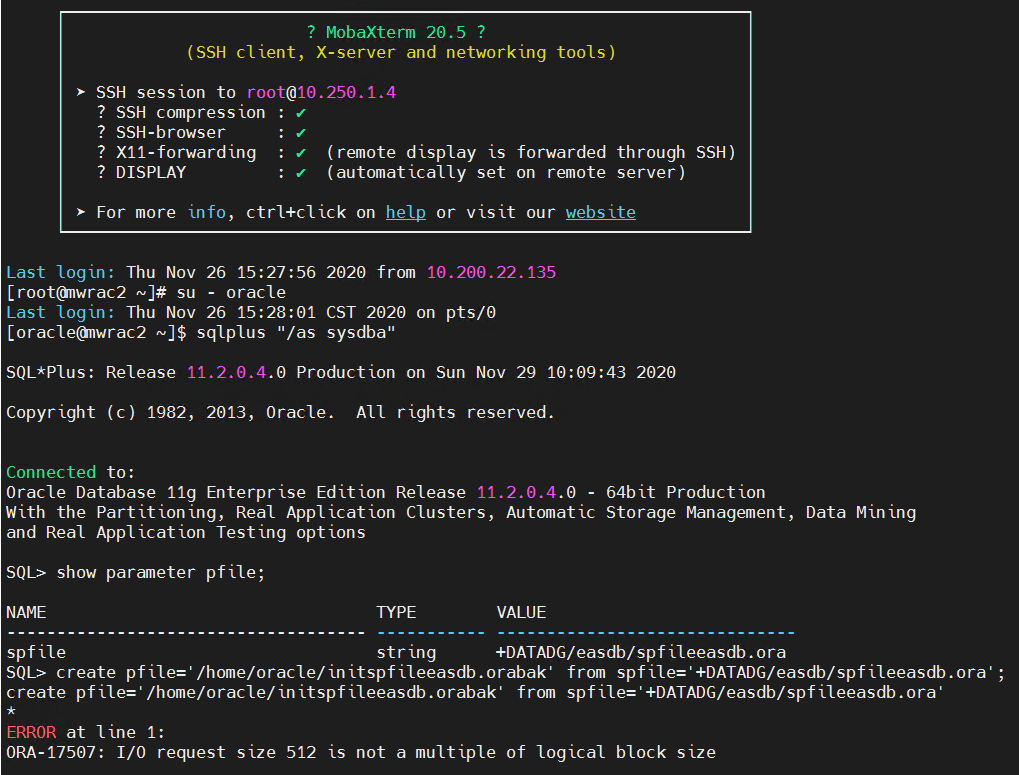The width and height of the screenshot is (1019, 775).
Task: Click the VALUE column header
Action: [x=521, y=613]
